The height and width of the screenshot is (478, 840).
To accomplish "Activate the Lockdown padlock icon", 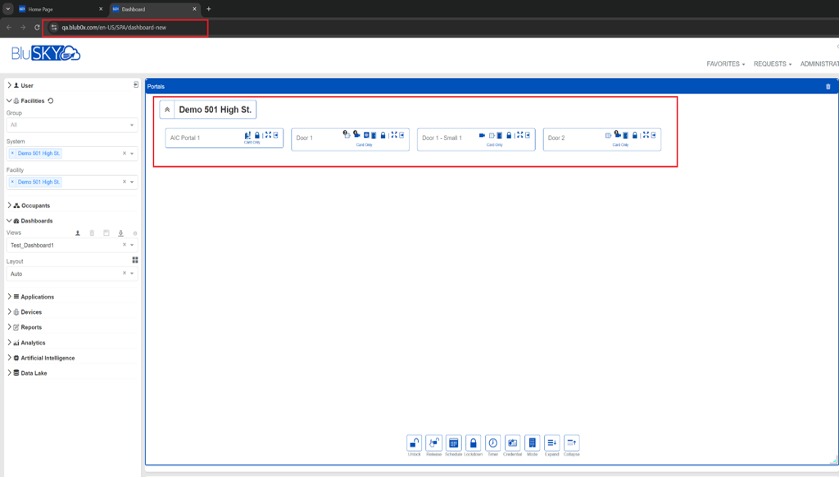I will [473, 442].
